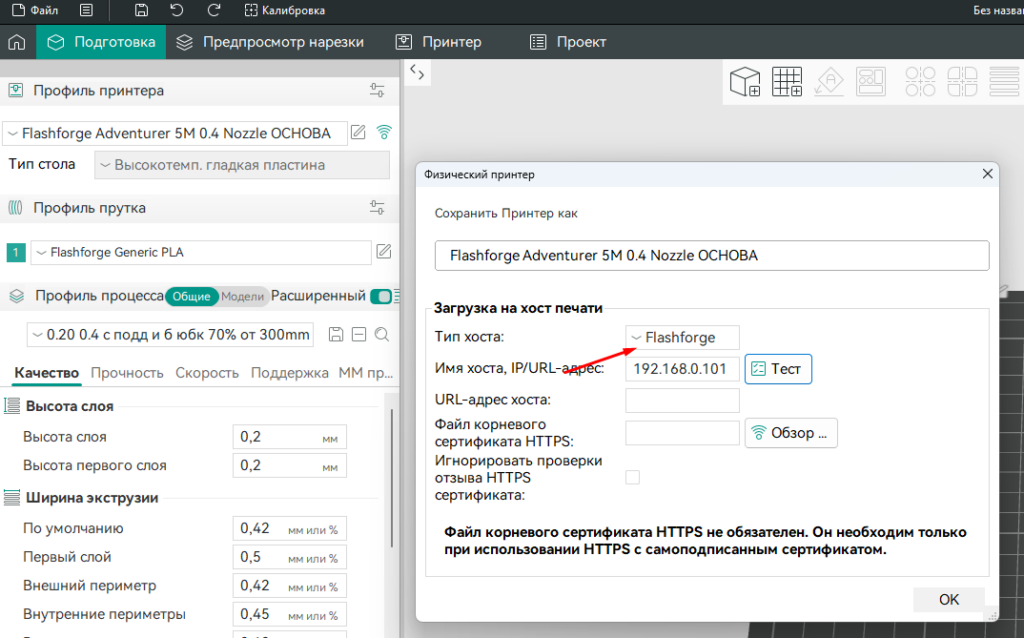Switch to the Подготовка tab
The width and height of the screenshot is (1024, 638).
click(x=101, y=42)
